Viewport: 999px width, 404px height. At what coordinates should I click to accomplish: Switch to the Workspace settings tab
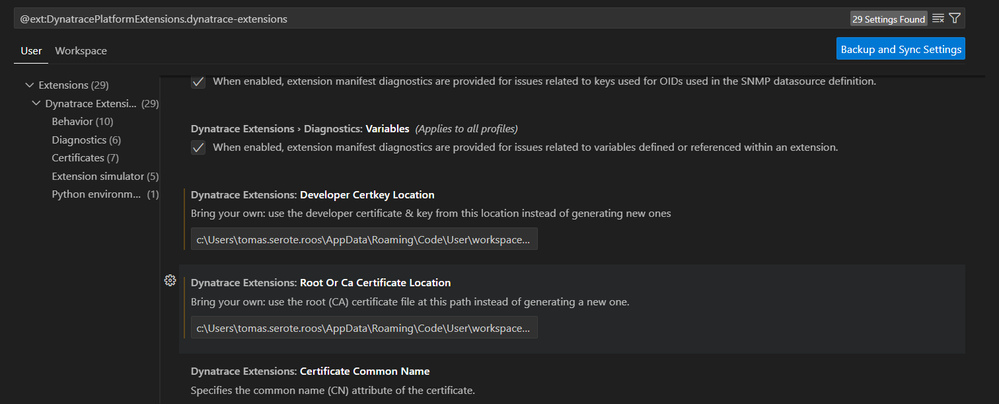pos(81,50)
